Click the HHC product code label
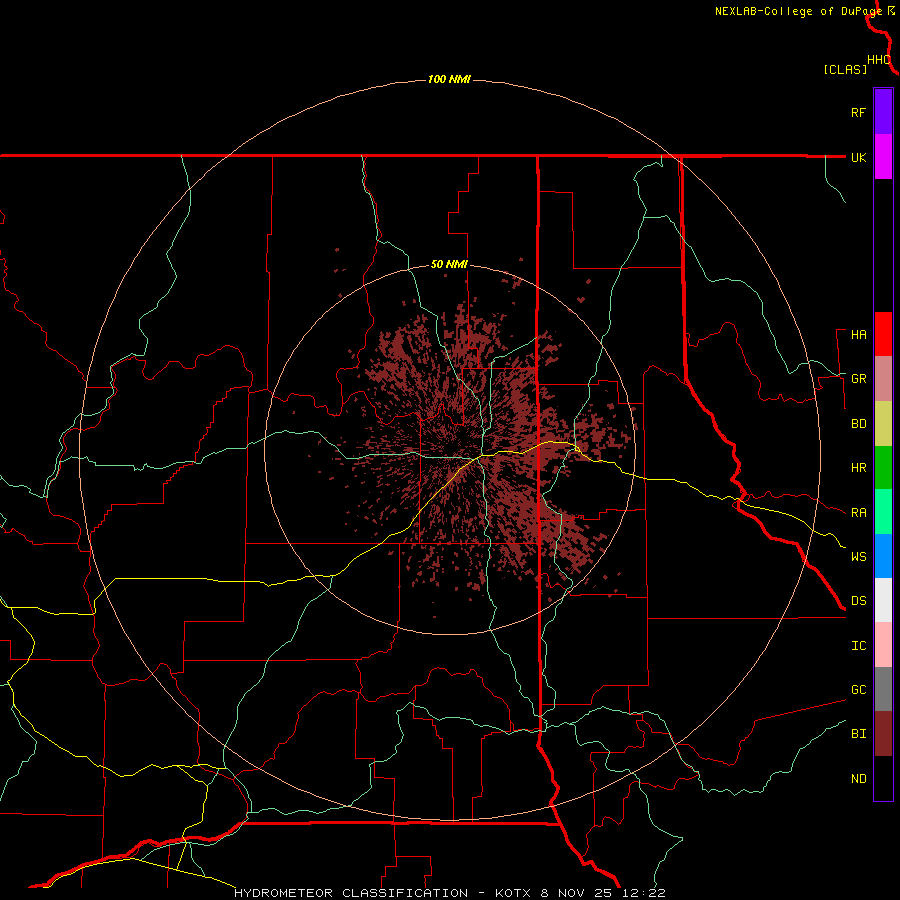The height and width of the screenshot is (900, 900). (878, 60)
